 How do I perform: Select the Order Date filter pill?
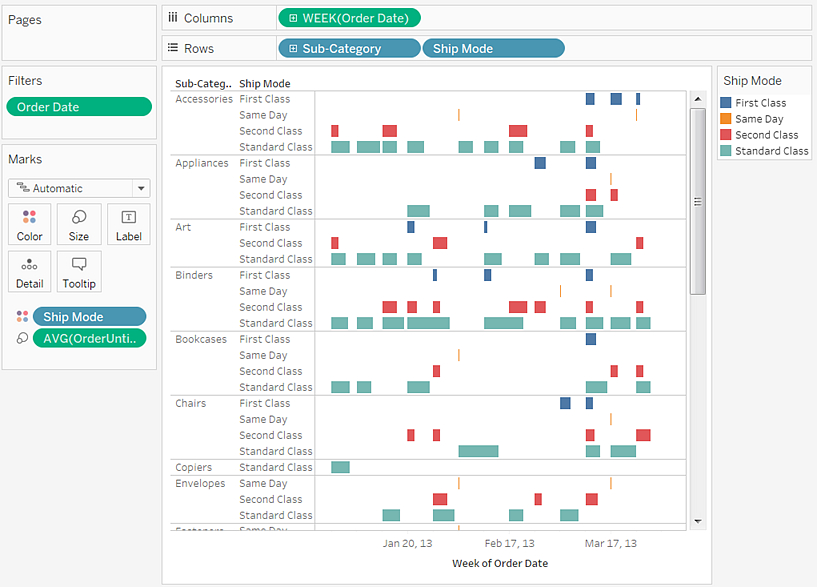point(79,107)
